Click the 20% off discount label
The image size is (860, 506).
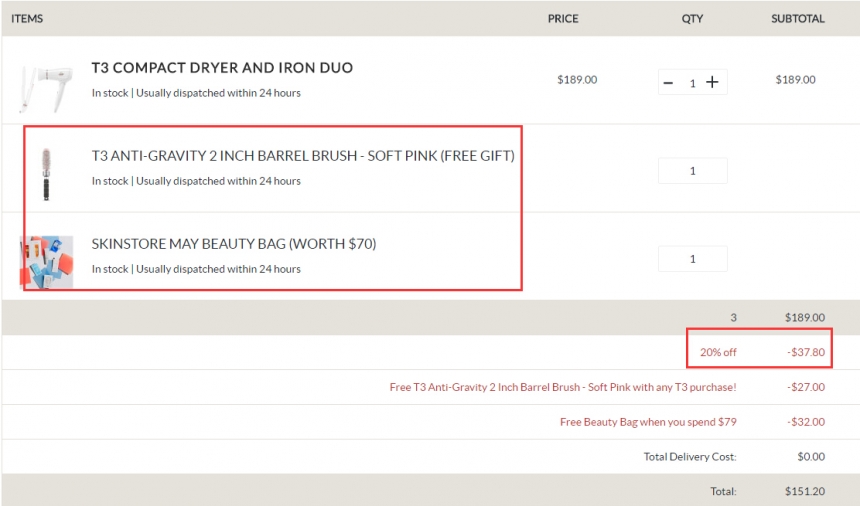click(718, 353)
